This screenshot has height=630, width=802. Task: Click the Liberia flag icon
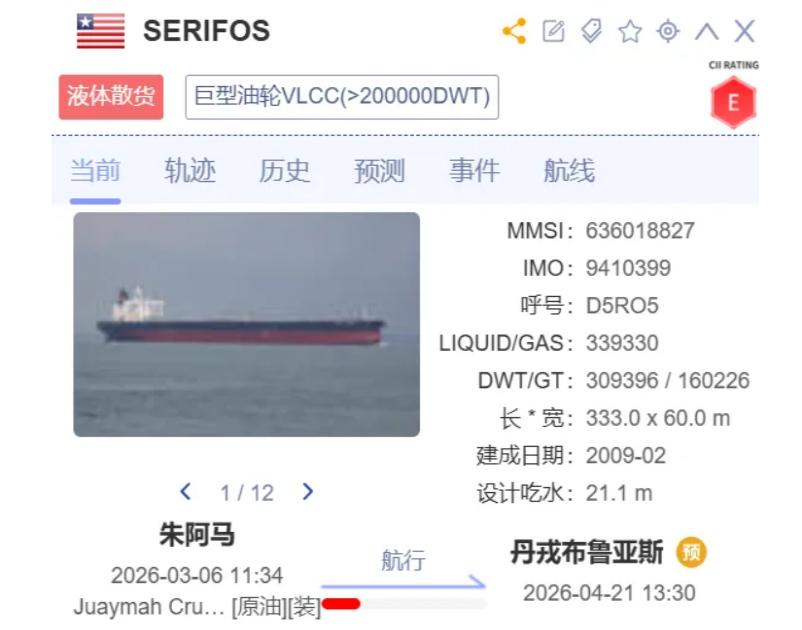[x=101, y=31]
